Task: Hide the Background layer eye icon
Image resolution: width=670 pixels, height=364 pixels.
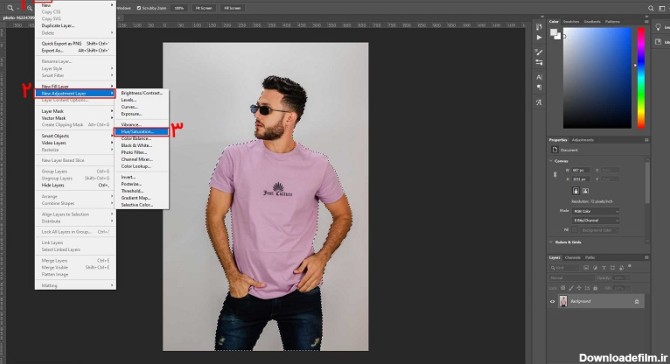Action: tap(552, 302)
